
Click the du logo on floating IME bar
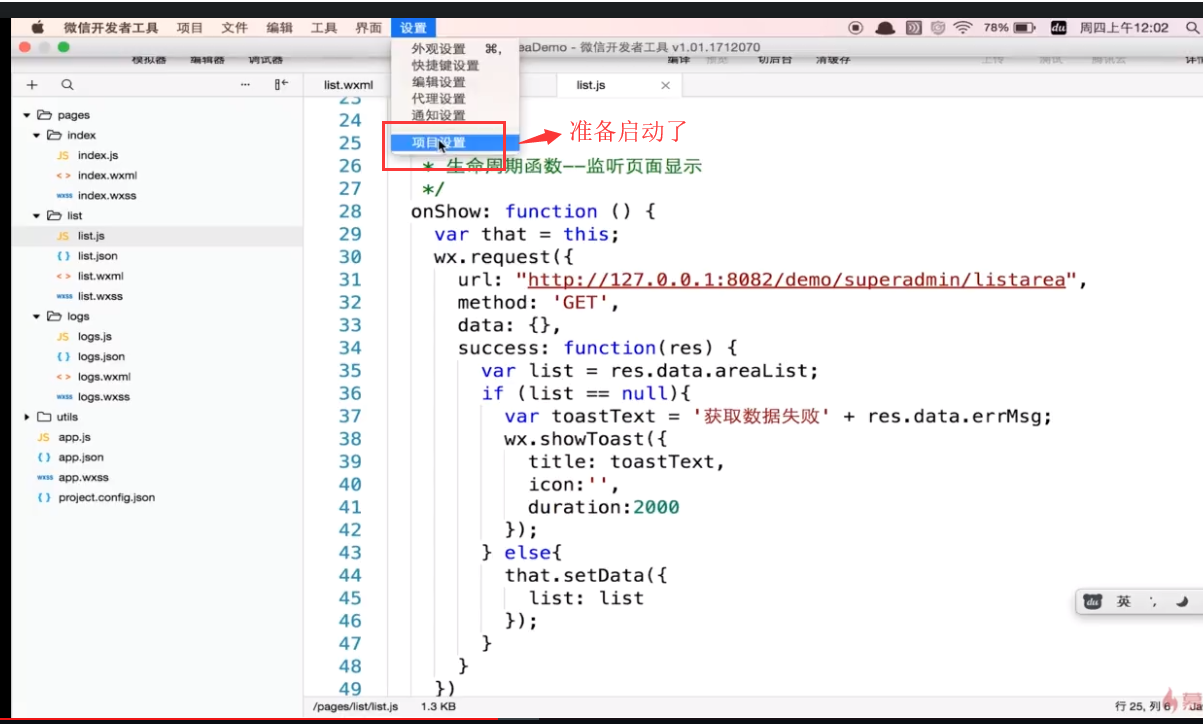tap(1093, 601)
